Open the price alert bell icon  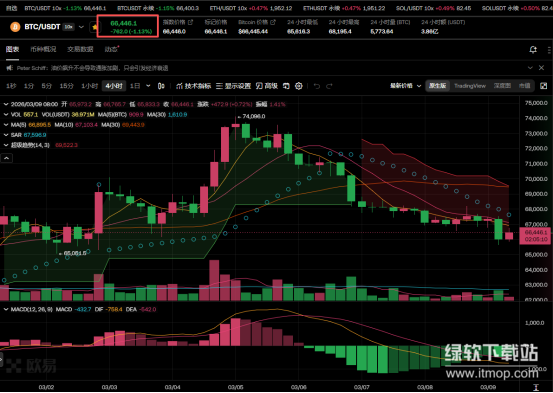pos(533,50)
